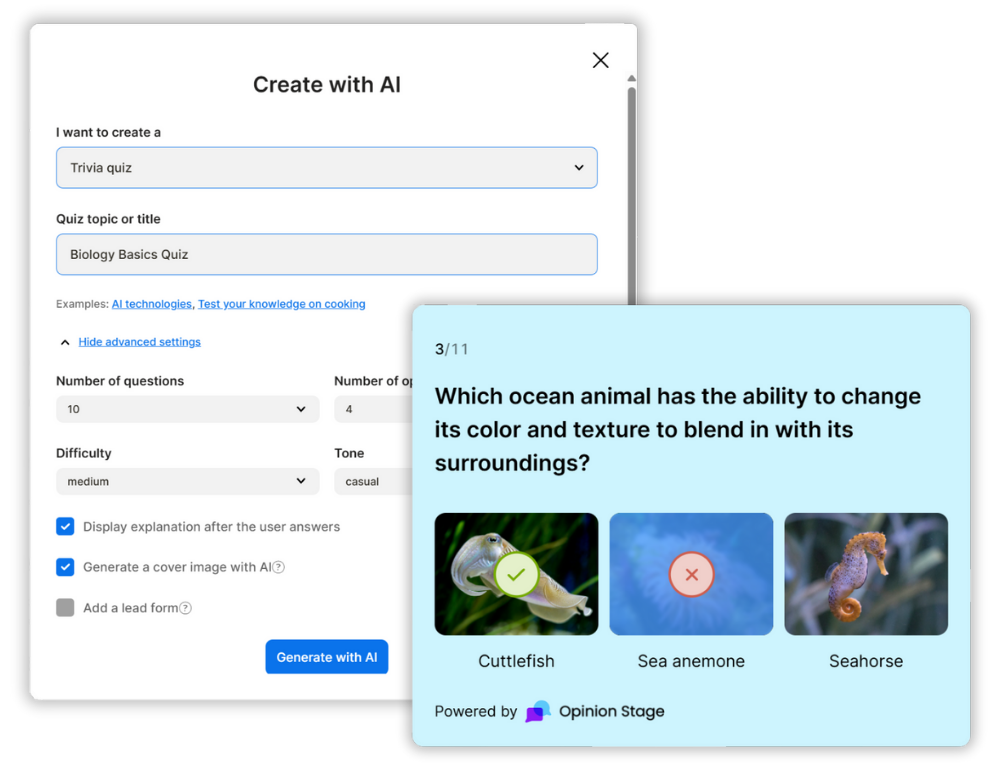This screenshot has height=773, width=998.
Task: Open the Tone casual dropdown
Action: pyautogui.click(x=372, y=481)
